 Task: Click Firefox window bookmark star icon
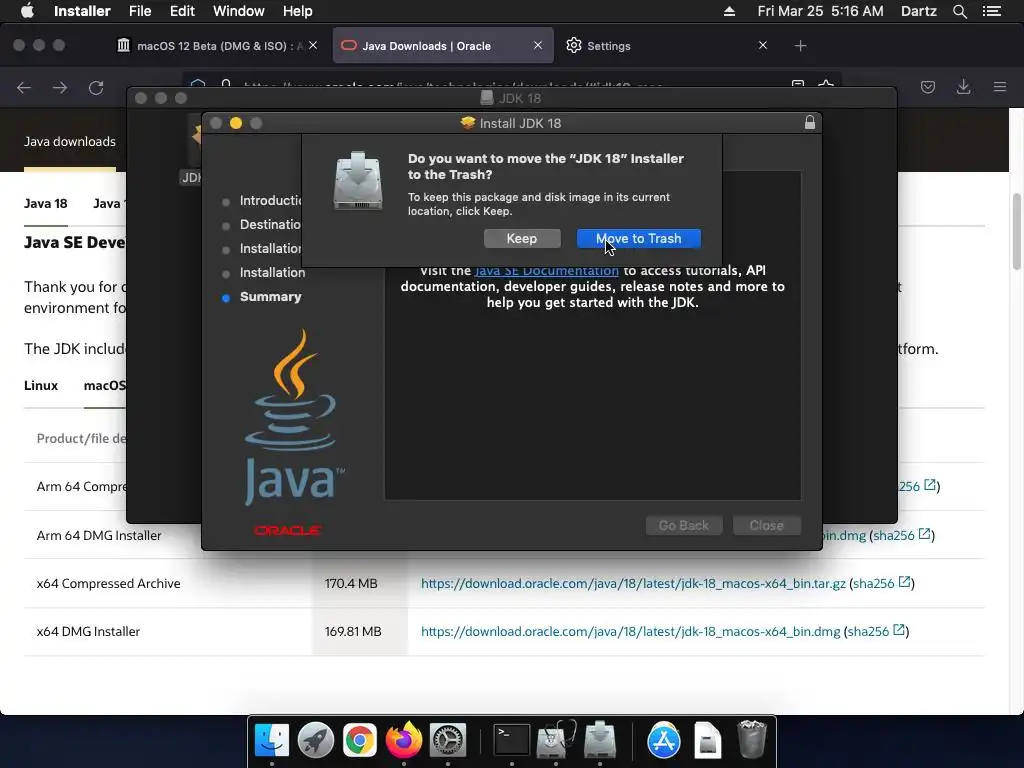pyautogui.click(x=826, y=86)
